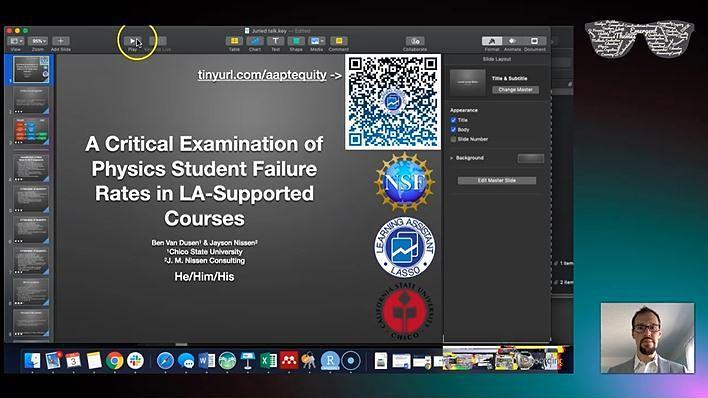
Task: Select slide 9 thumbnail in navigator
Action: 31,323
